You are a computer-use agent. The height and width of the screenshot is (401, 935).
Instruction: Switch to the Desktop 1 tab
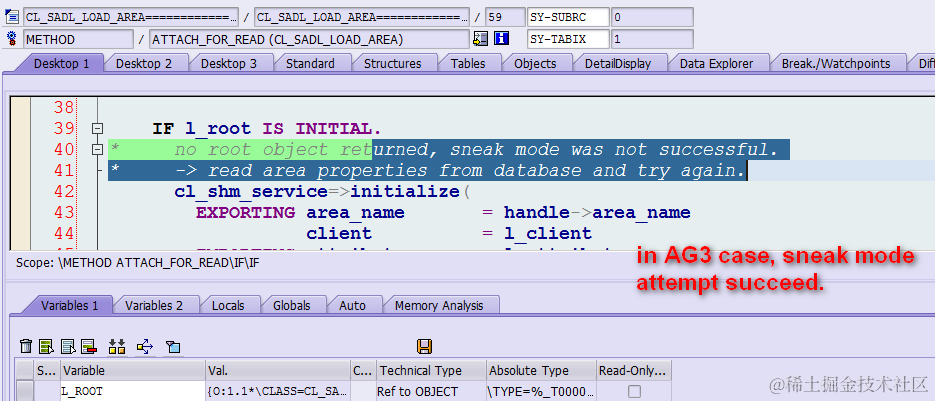click(61, 63)
